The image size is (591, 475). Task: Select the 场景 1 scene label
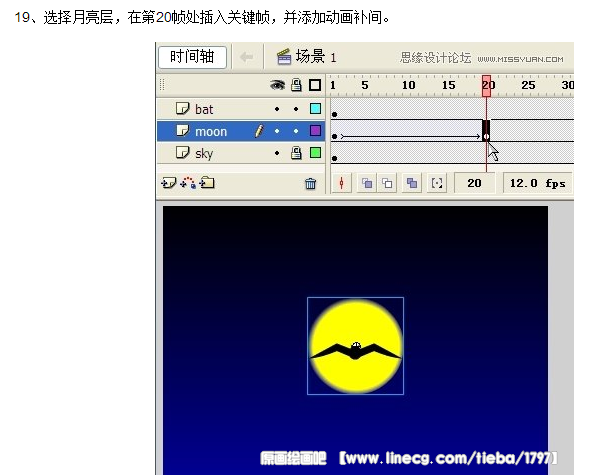(x=316, y=57)
